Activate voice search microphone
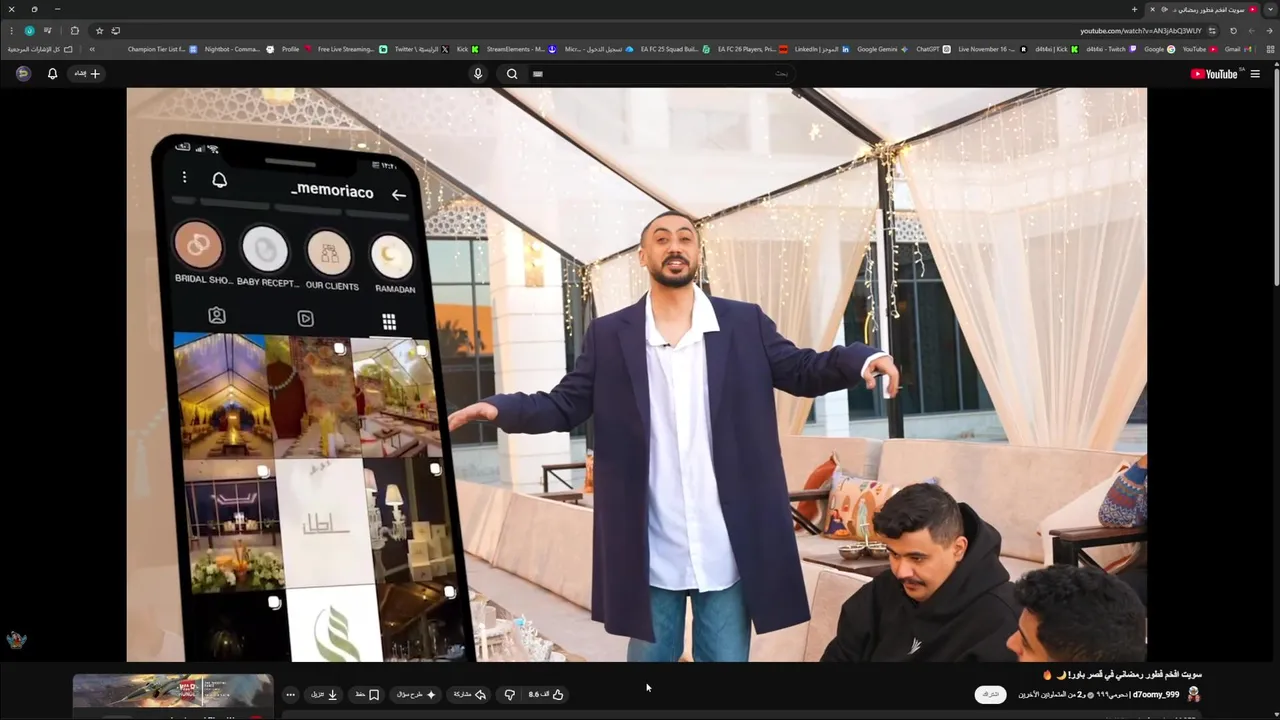Image resolution: width=1280 pixels, height=720 pixels. [477, 74]
